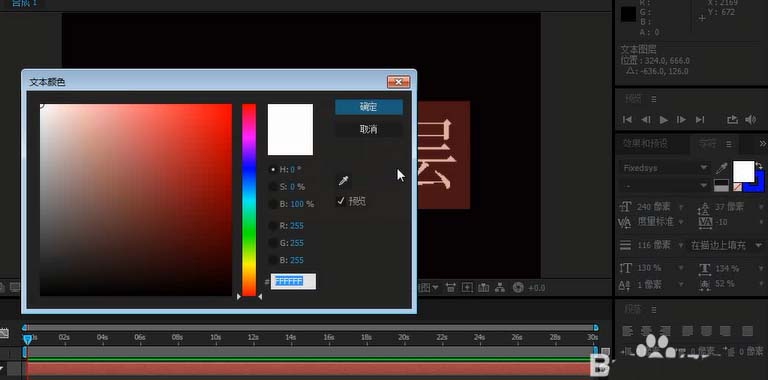This screenshot has width=768, height=380.
Task: Uncheck the 预览 preview checkbox
Action: coord(341,201)
